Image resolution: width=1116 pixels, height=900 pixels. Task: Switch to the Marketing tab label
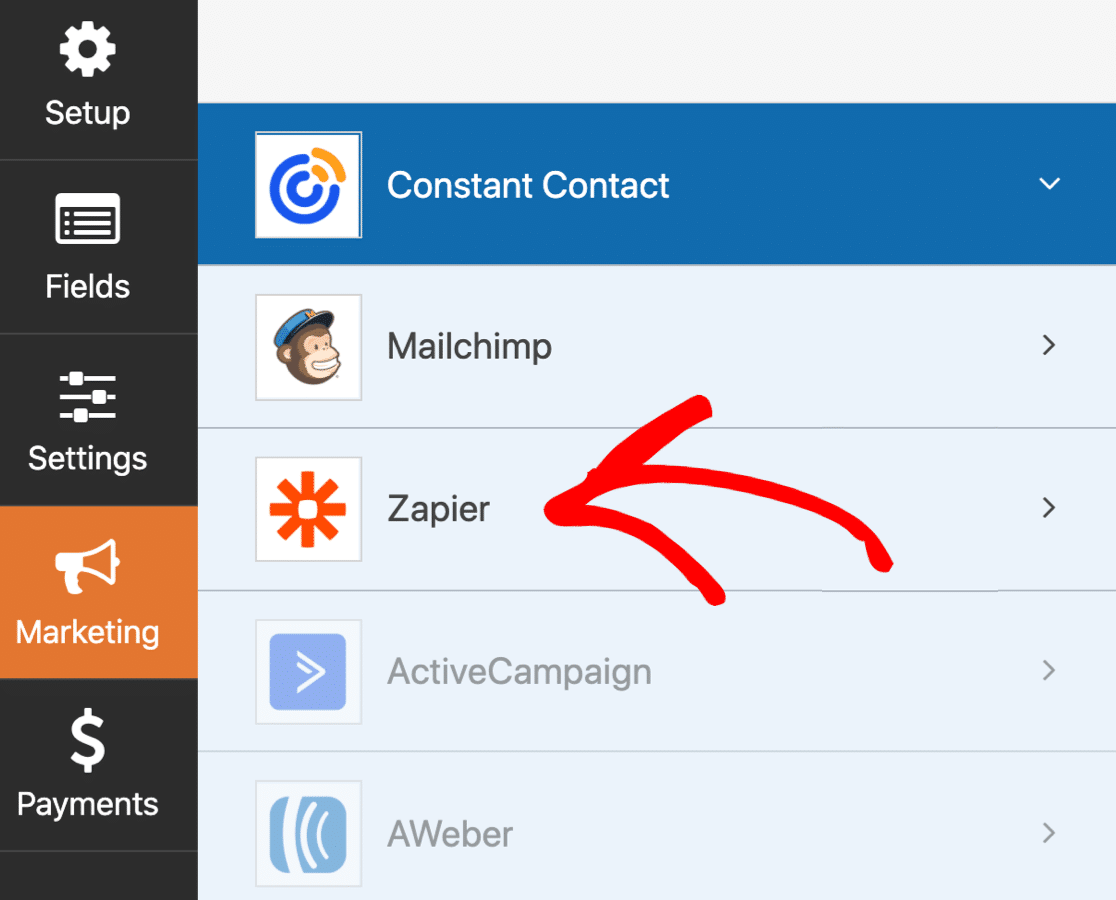pyautogui.click(x=87, y=632)
